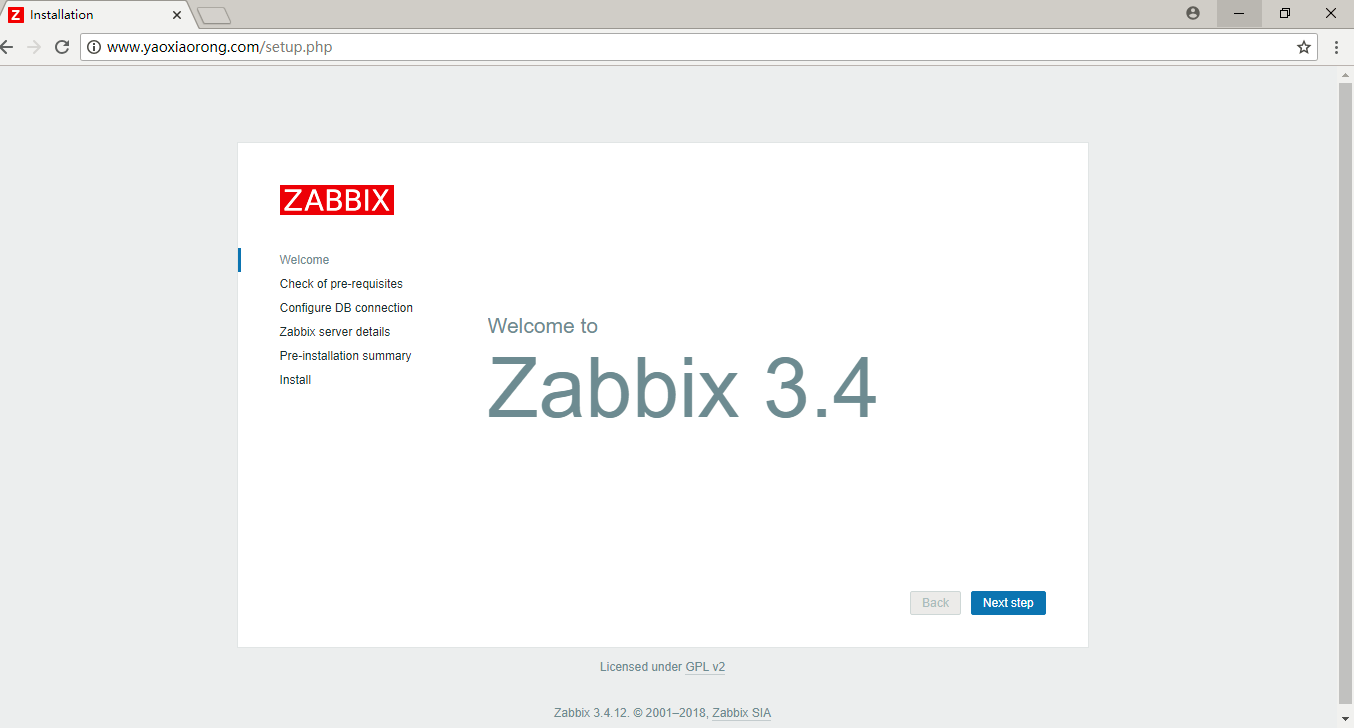Click the Zabbix 3.4 heading text
The height and width of the screenshot is (728, 1354).
pos(682,390)
